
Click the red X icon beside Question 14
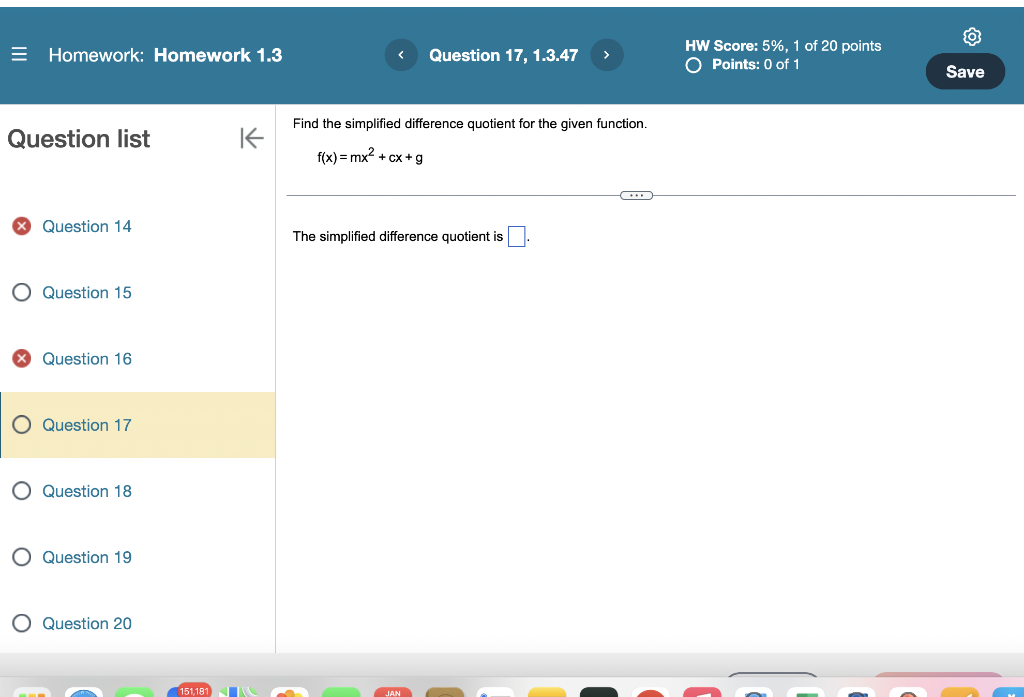click(21, 226)
